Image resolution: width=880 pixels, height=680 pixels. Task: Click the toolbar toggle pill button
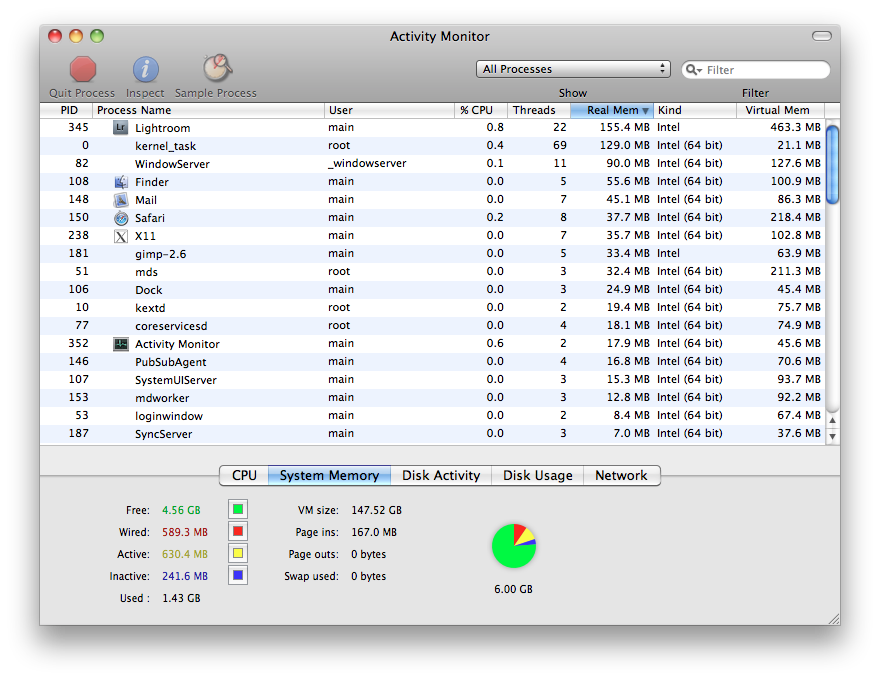pos(822,36)
